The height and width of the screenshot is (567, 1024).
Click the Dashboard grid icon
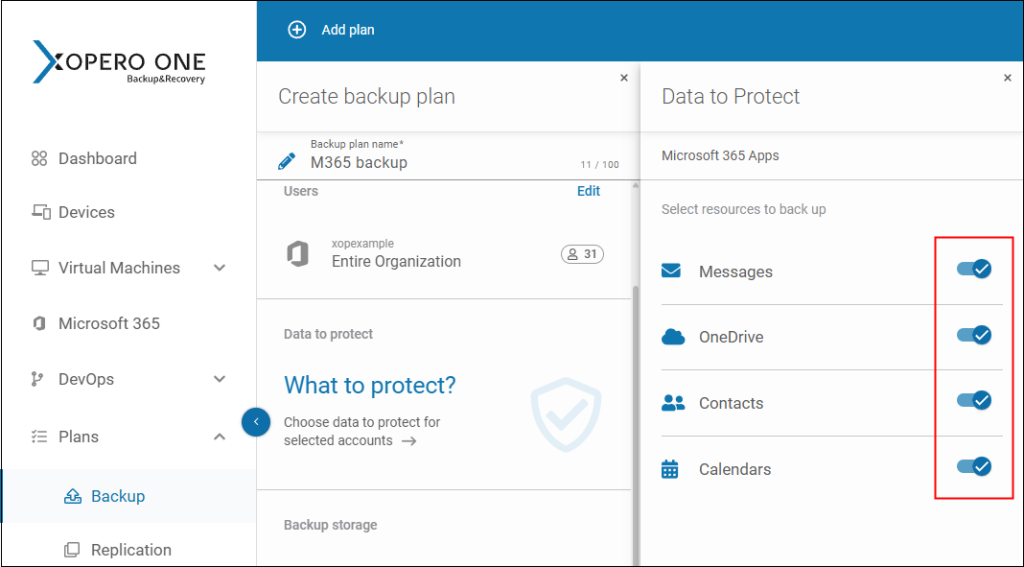[x=39, y=159]
